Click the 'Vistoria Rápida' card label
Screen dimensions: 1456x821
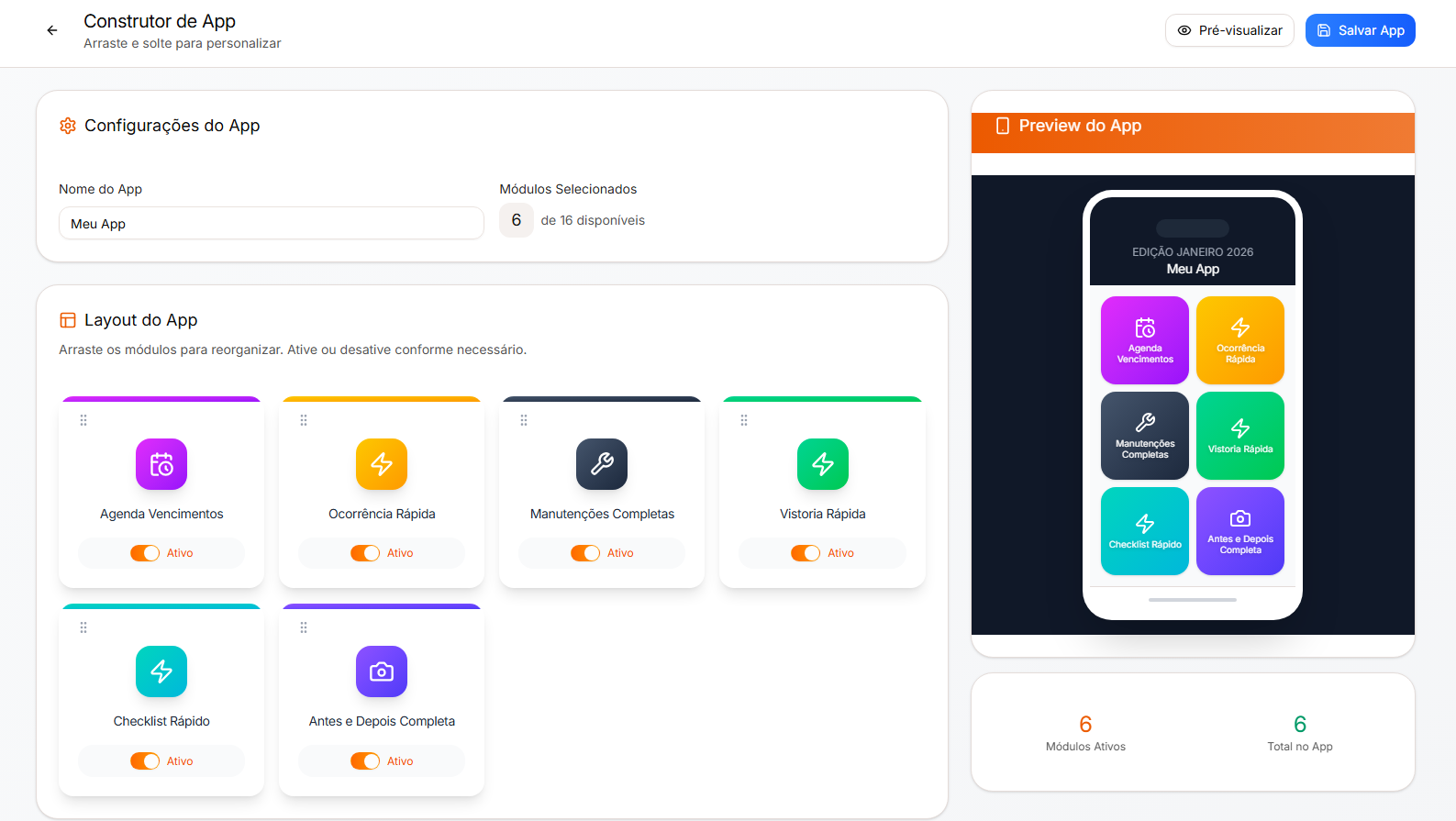pos(823,514)
